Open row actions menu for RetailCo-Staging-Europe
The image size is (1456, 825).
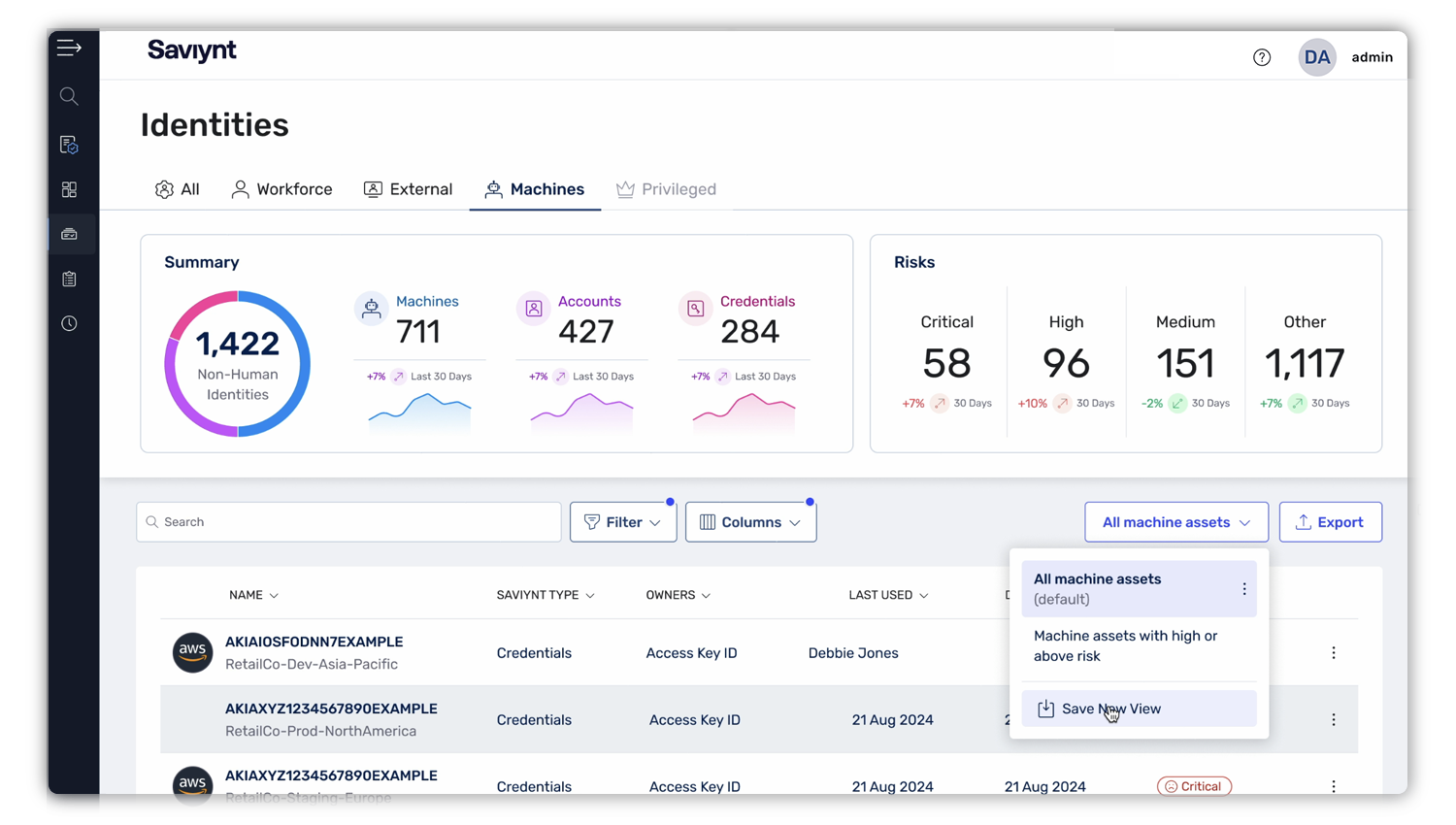tap(1334, 786)
